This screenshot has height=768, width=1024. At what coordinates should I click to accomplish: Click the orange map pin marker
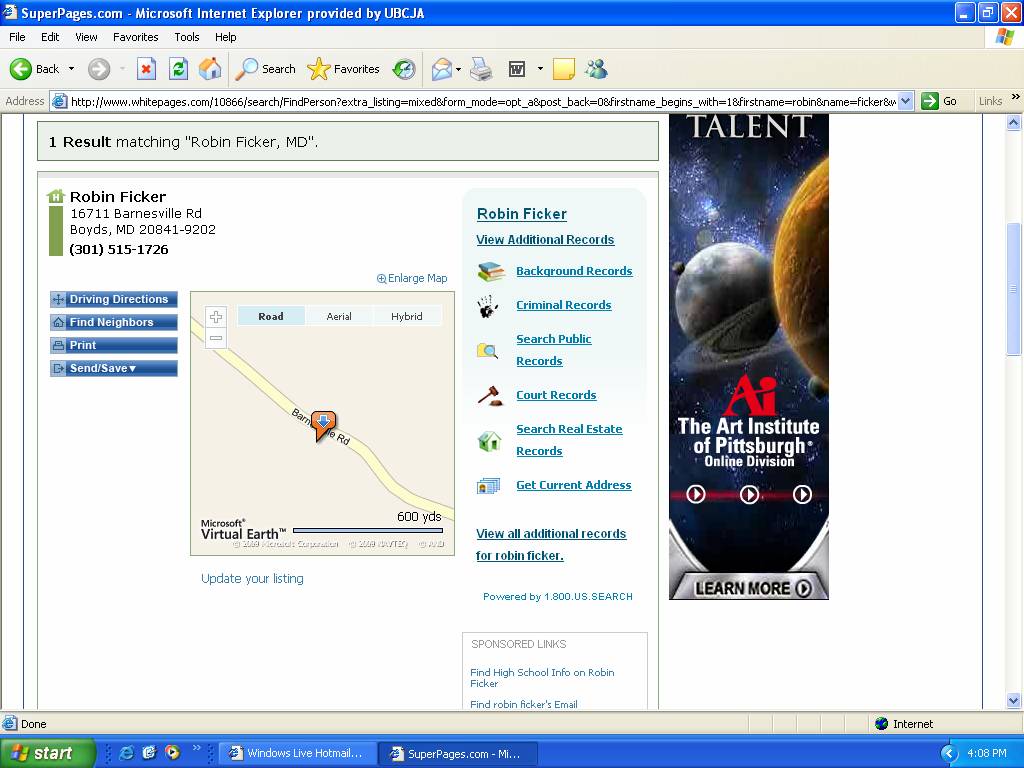tap(323, 424)
